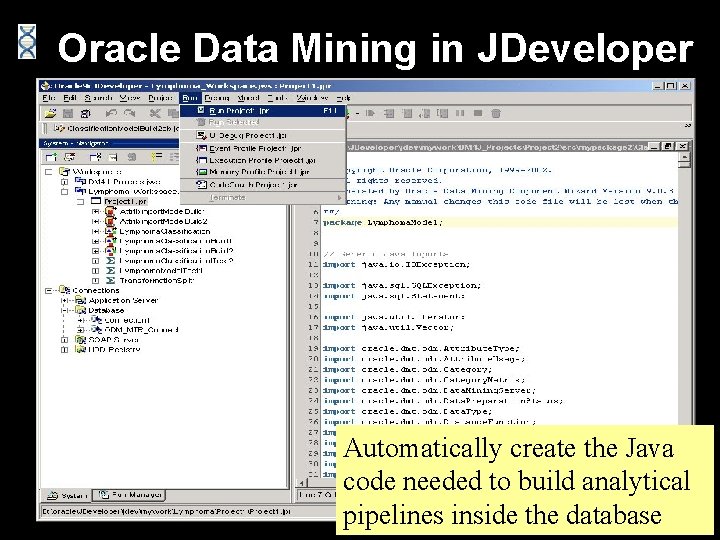Collapse the Database node under Connections

[x=65, y=310]
